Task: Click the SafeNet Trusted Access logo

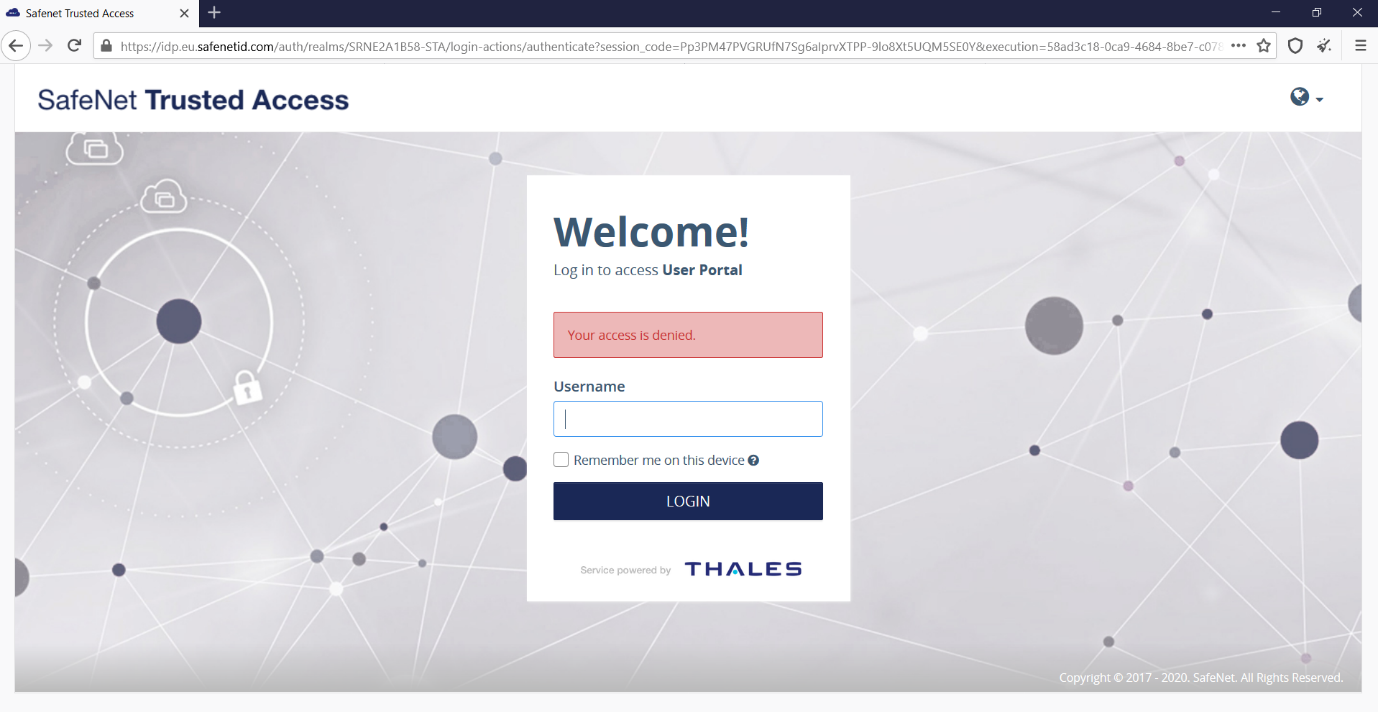Action: point(193,100)
